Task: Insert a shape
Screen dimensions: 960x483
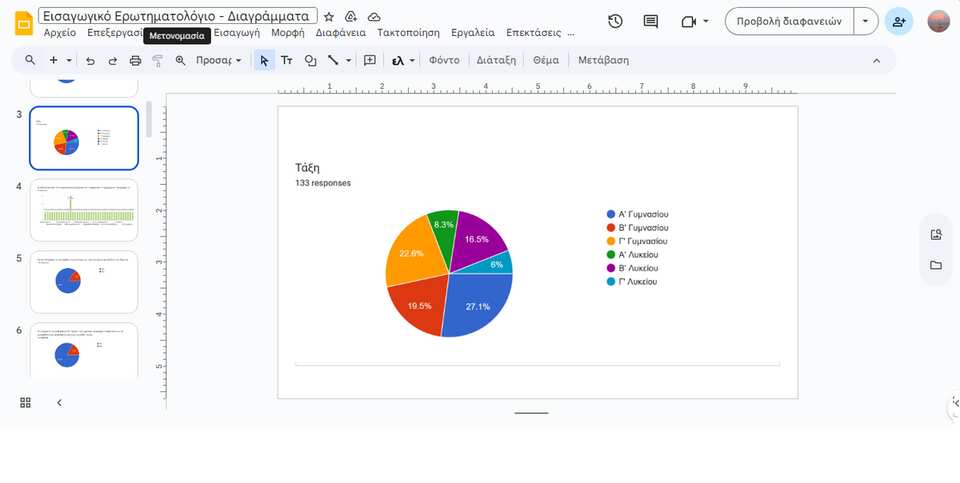Action: pos(310,60)
